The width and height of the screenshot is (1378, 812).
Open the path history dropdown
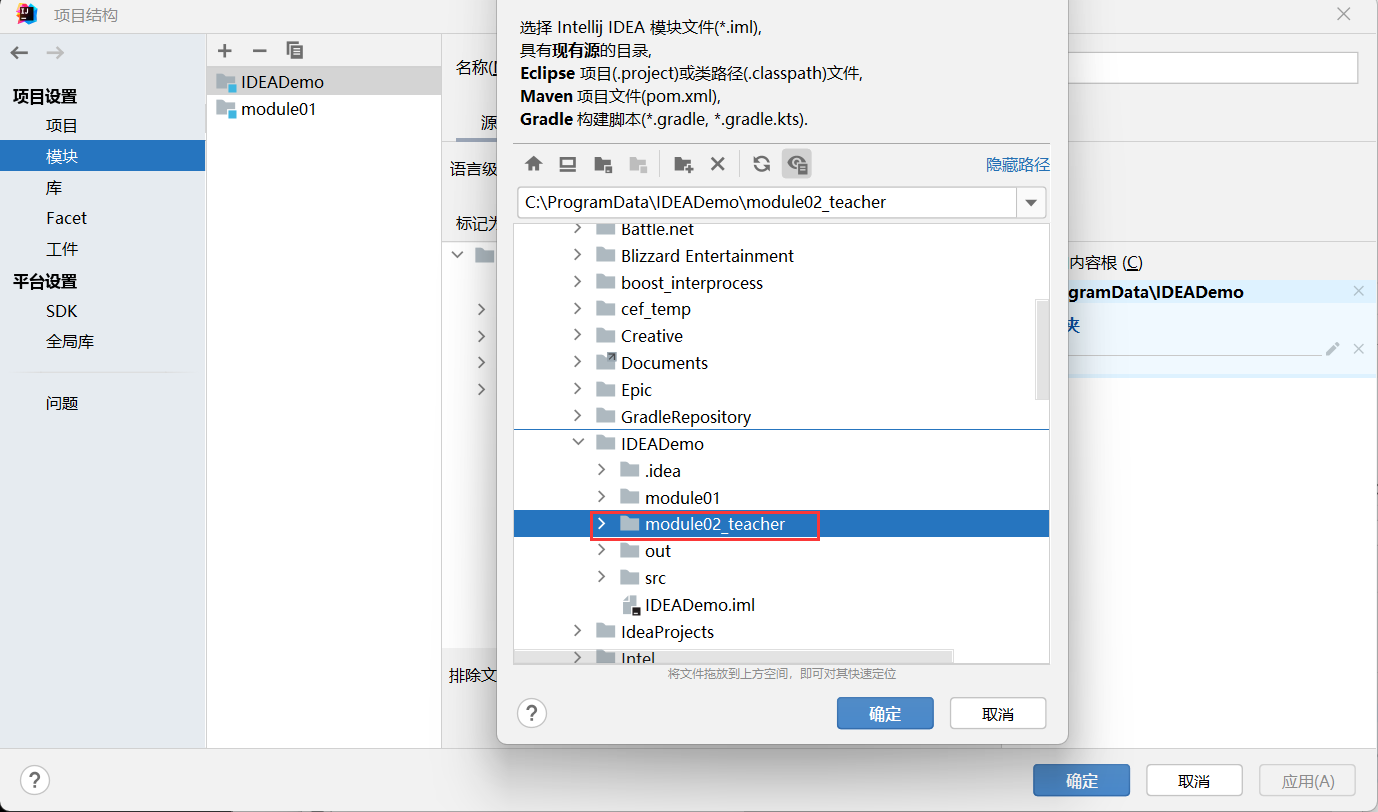tap(1031, 202)
